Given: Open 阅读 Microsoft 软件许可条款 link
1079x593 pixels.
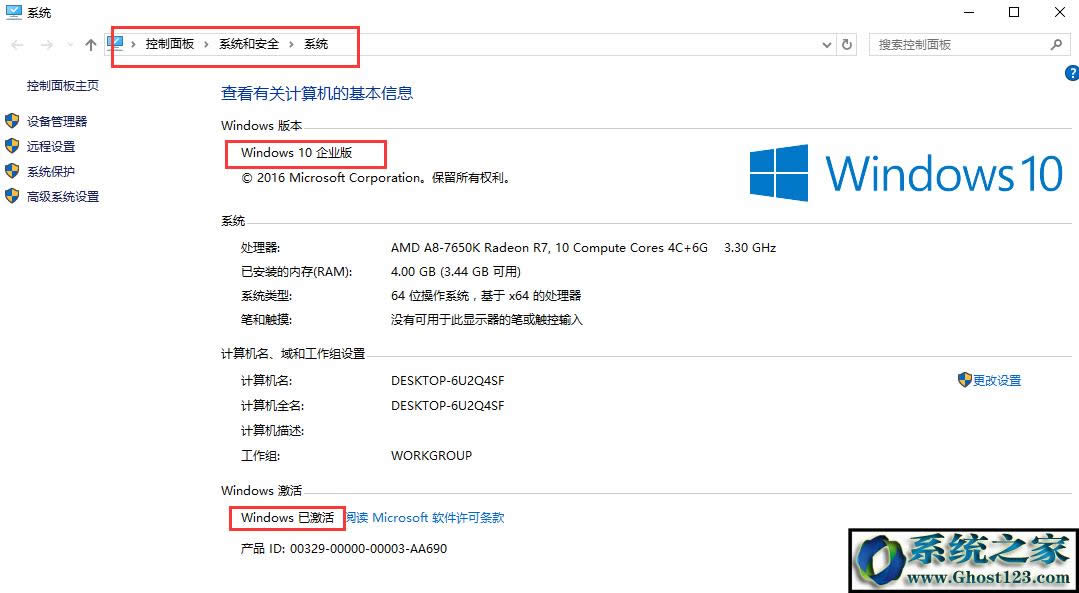Looking at the screenshot, I should pyautogui.click(x=427, y=517).
